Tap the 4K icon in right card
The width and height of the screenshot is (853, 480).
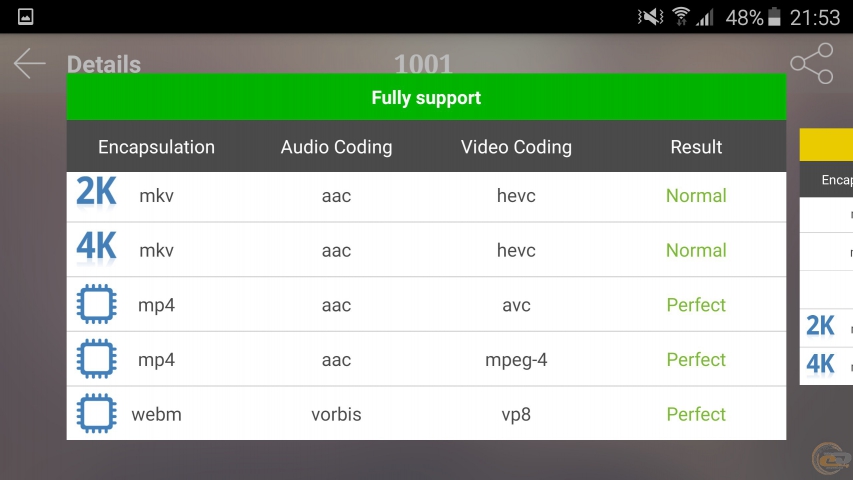820,365
